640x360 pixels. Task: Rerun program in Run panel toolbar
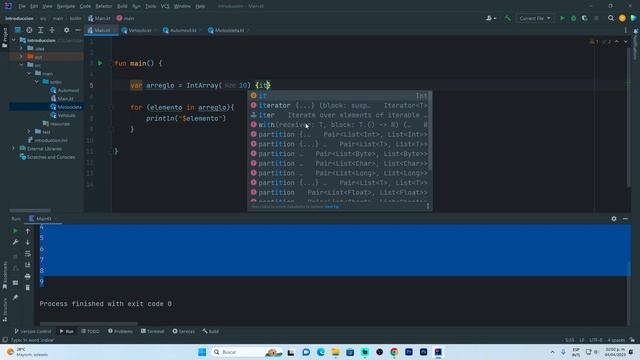(x=16, y=231)
